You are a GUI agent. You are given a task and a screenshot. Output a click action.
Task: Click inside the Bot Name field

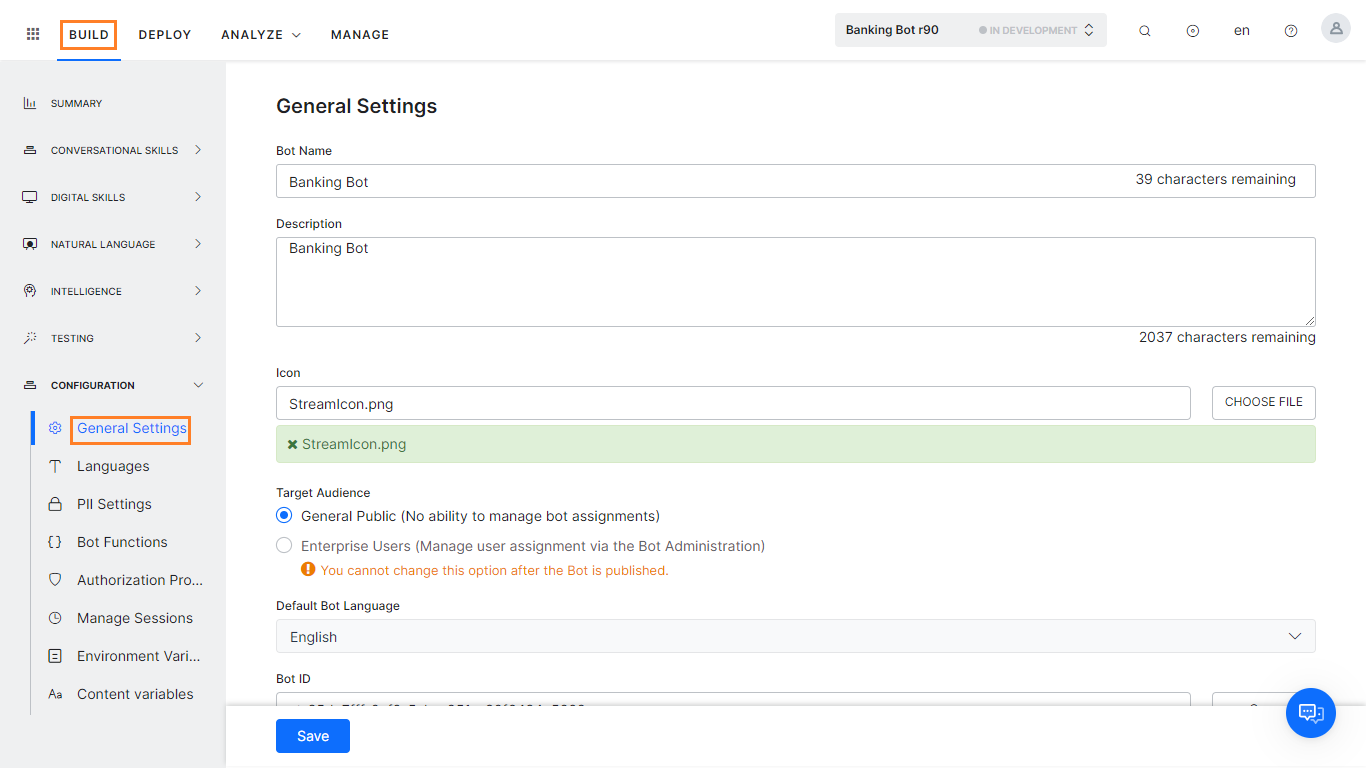pos(600,181)
